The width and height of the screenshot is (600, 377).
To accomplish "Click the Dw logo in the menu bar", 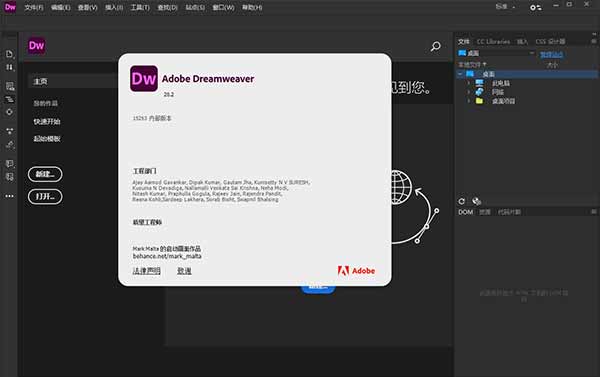I will [10, 7].
